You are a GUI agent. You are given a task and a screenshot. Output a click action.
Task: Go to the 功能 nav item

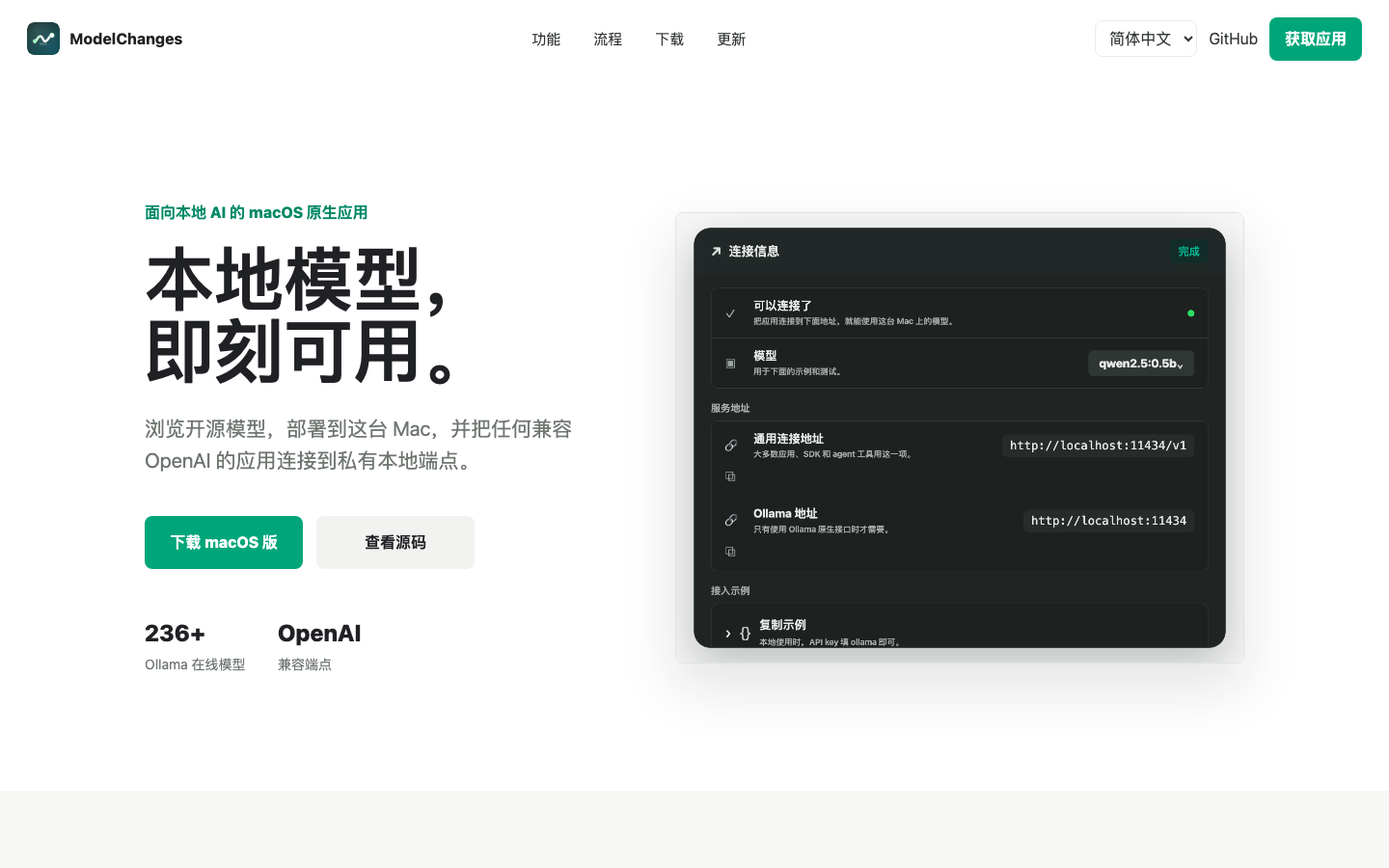pyautogui.click(x=546, y=40)
